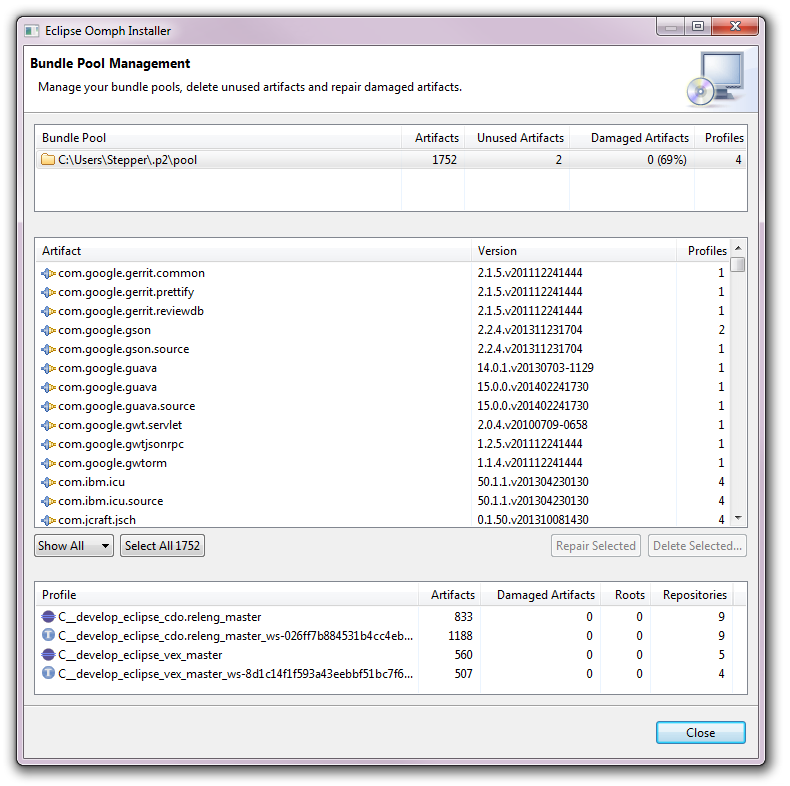Click version 2.0.4.v20100709-0658 cell
The image size is (790, 786).
tap(533, 425)
